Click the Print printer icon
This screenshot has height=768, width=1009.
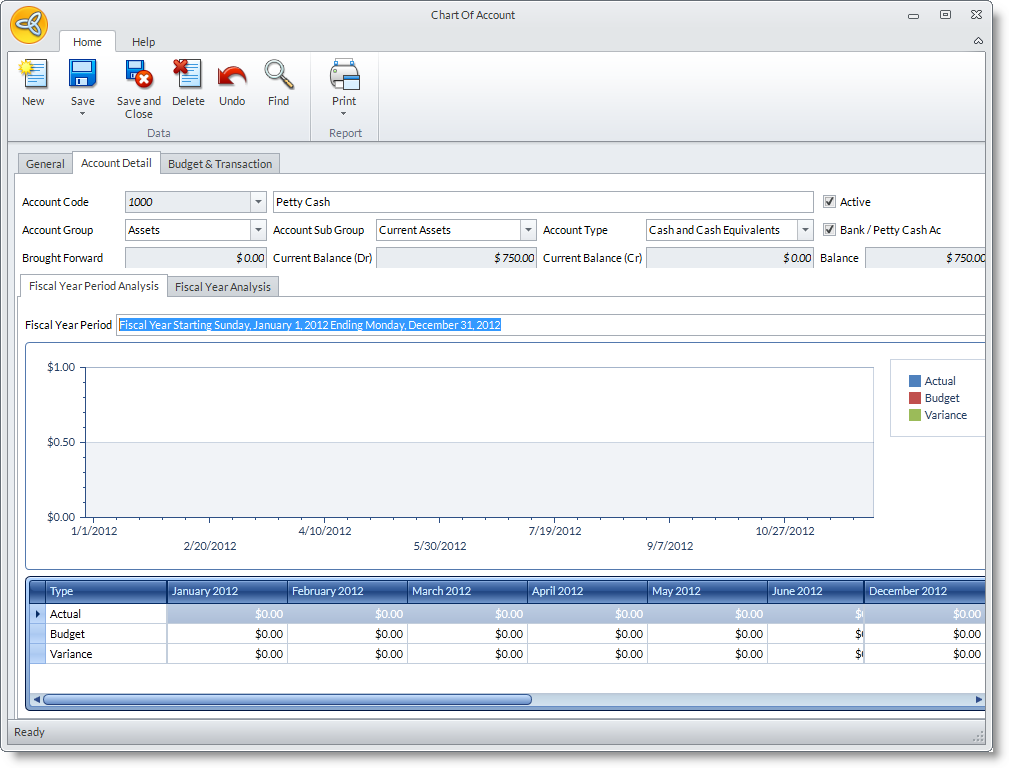(344, 75)
